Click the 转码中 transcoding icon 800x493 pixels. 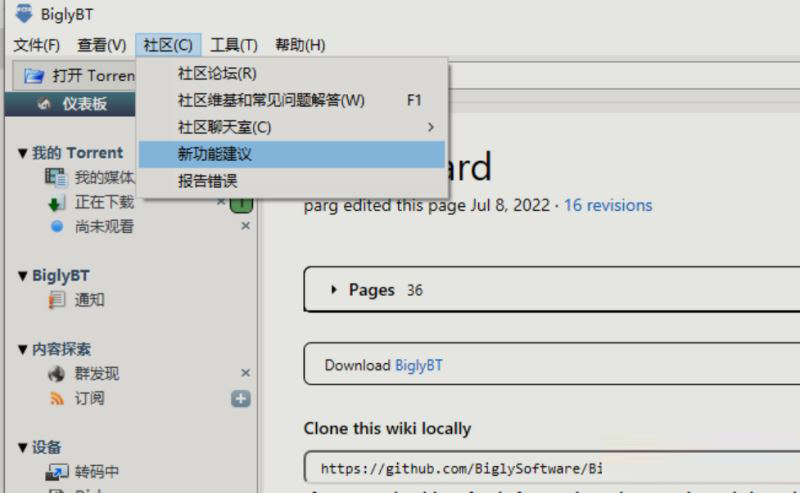click(x=57, y=472)
